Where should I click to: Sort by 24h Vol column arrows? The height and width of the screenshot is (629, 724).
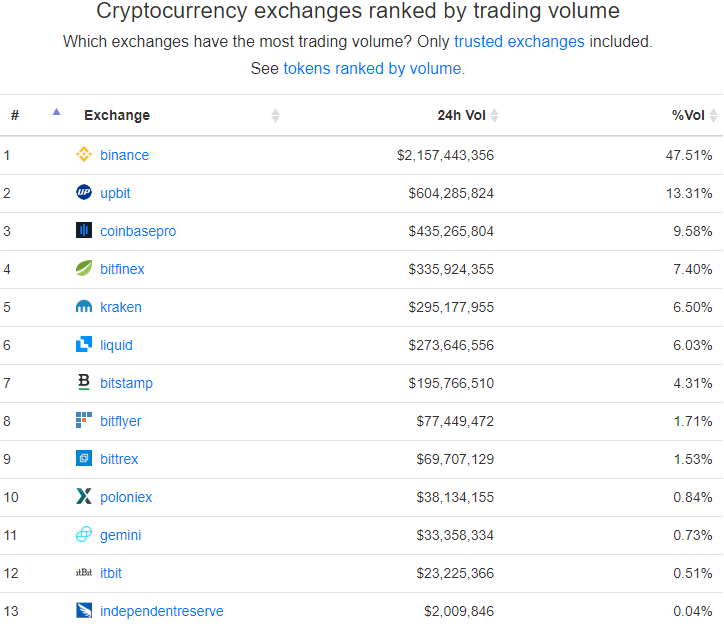(494, 116)
